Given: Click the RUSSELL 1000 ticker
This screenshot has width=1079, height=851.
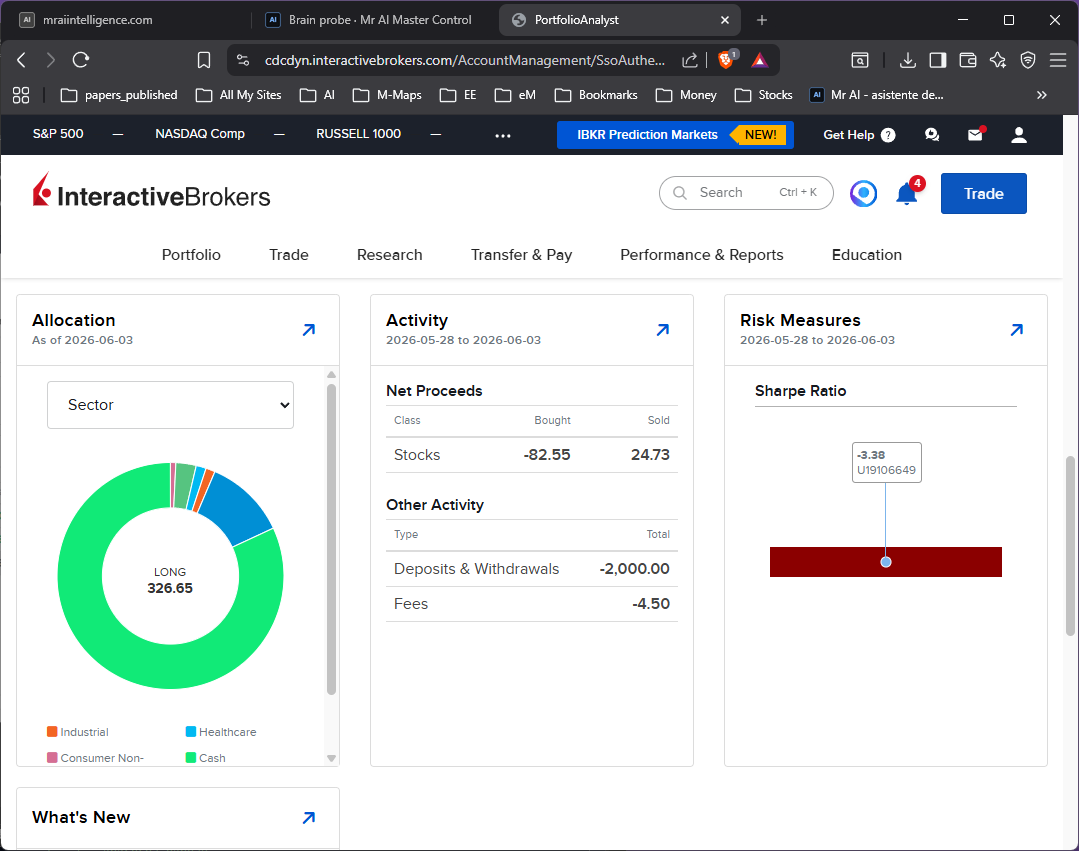Looking at the screenshot, I should click(358, 133).
